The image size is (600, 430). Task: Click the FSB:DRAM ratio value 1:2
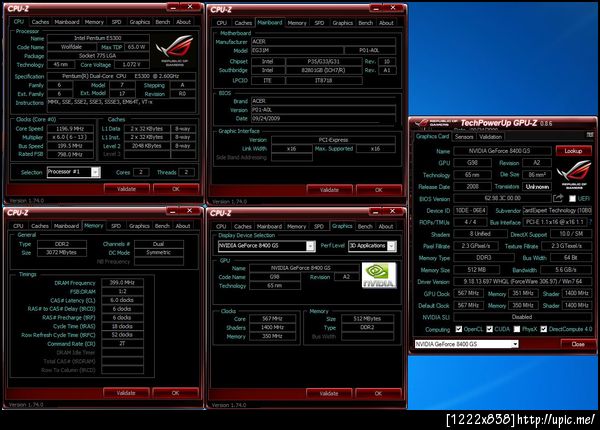(122, 292)
